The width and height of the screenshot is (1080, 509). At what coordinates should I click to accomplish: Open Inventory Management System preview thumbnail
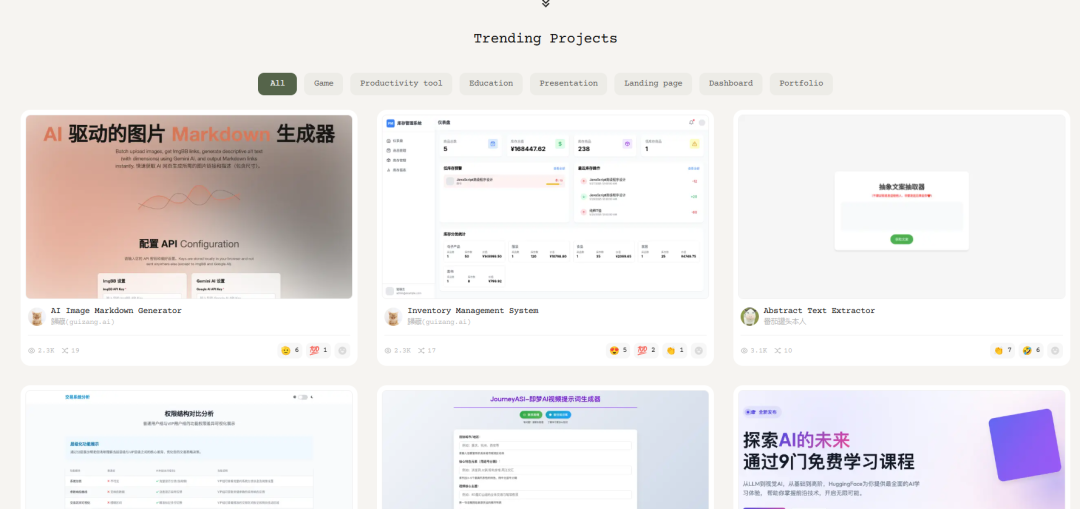545,207
